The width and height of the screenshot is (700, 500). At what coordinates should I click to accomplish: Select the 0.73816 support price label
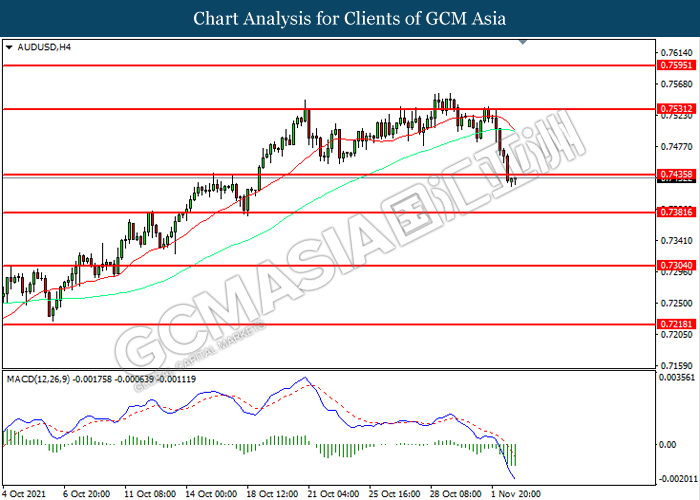click(677, 212)
